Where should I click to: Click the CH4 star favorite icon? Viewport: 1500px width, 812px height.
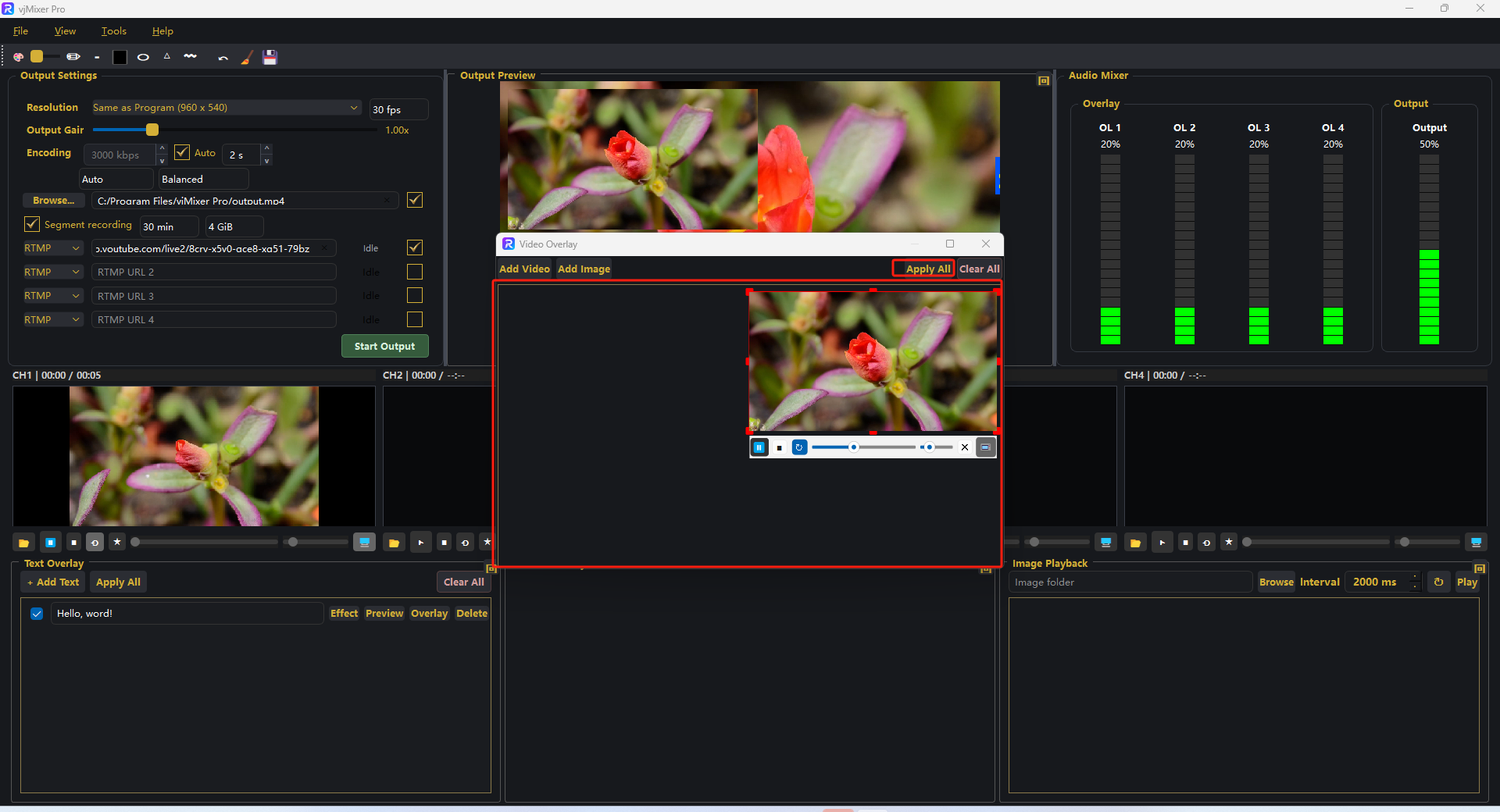pyautogui.click(x=1229, y=542)
